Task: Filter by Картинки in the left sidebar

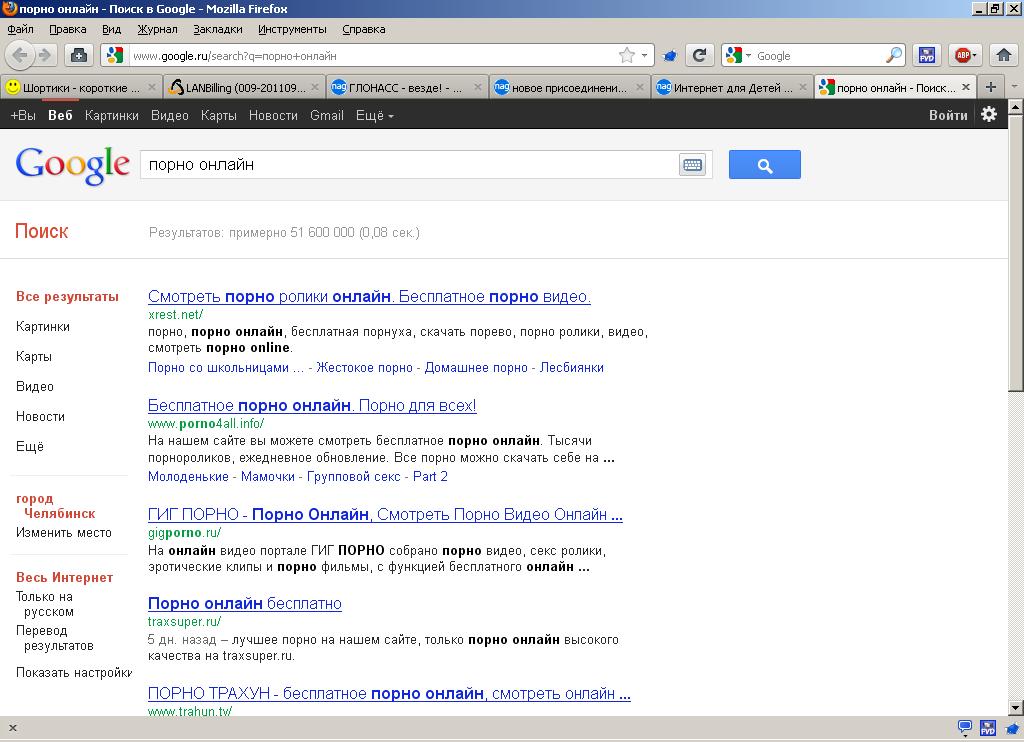Action: [43, 327]
